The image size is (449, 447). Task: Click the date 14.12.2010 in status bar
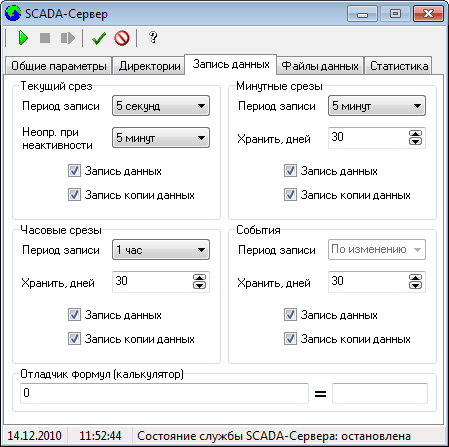[35, 436]
